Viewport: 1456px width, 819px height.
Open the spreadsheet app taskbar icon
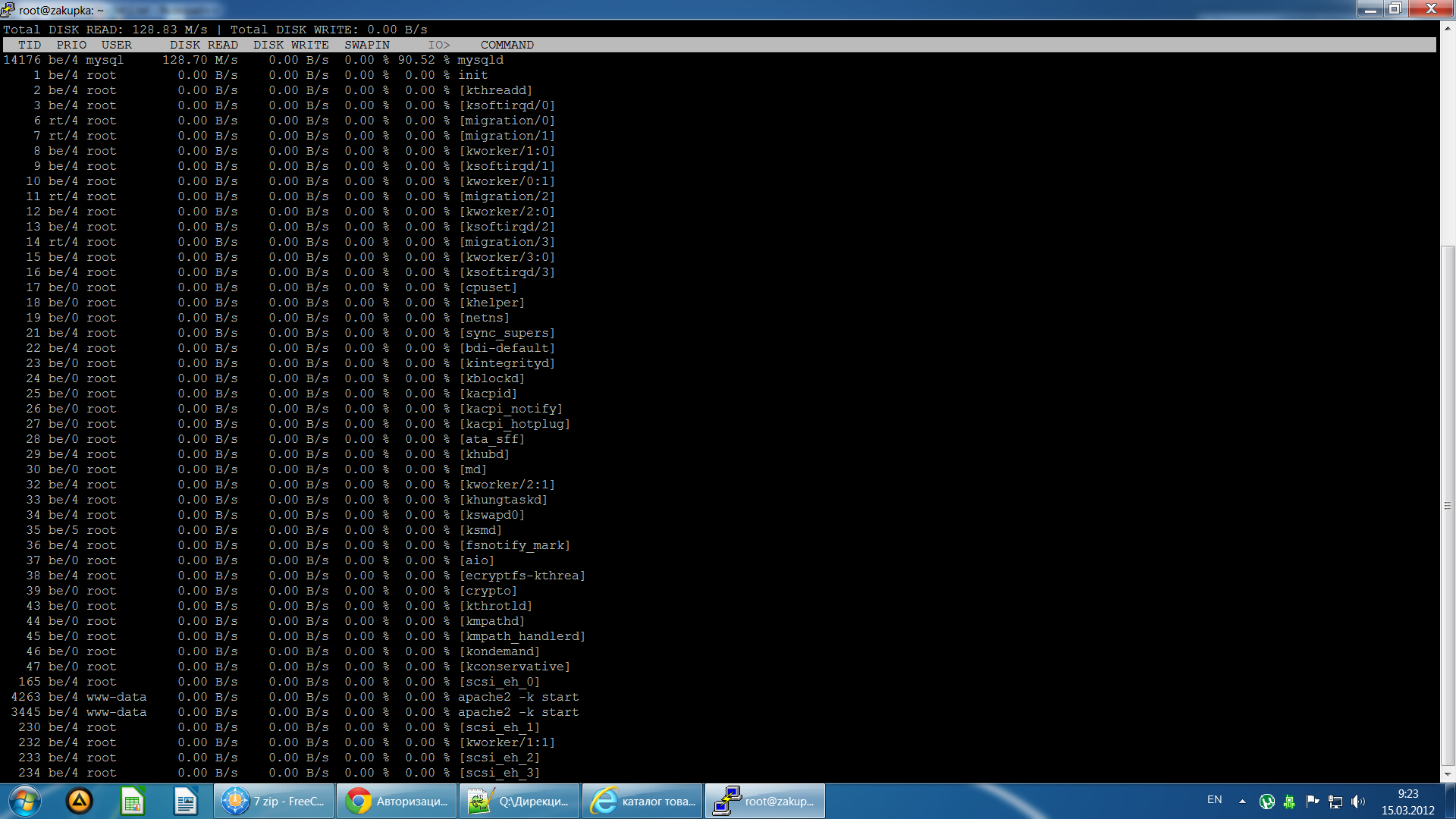coord(132,802)
